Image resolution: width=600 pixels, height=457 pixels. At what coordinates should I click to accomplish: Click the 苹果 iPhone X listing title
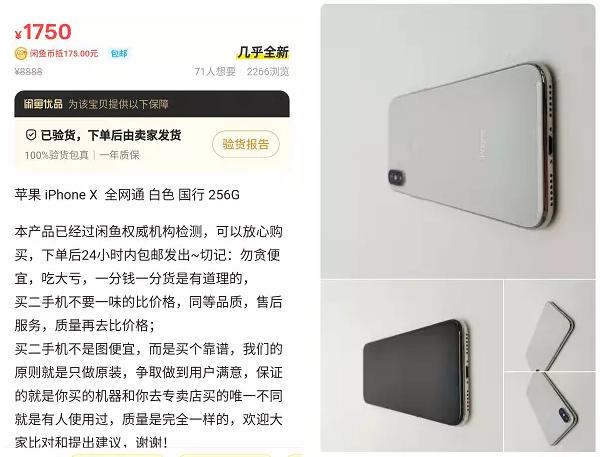127,194
